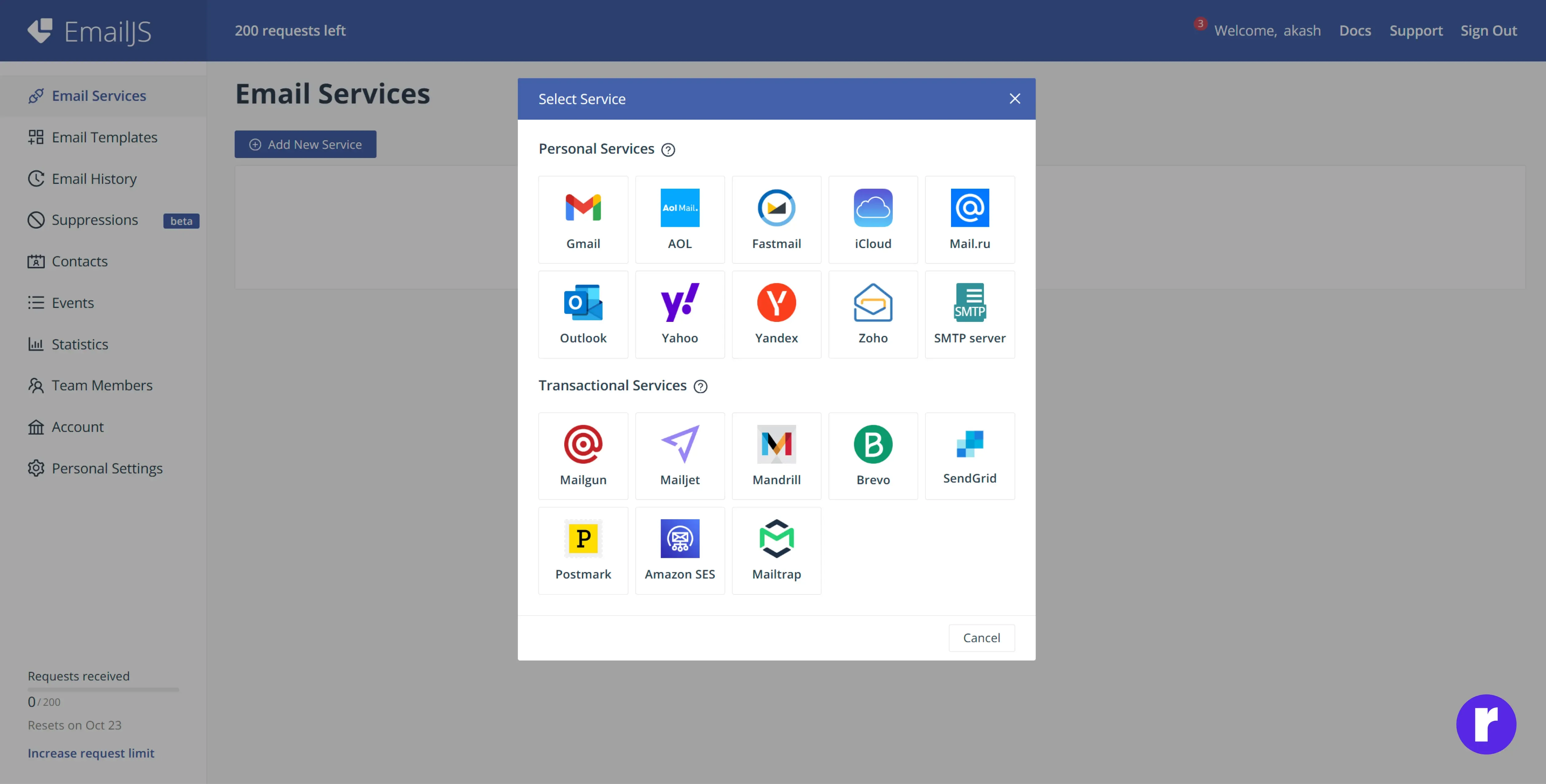Select the Zoho service
1546x784 pixels.
(873, 314)
